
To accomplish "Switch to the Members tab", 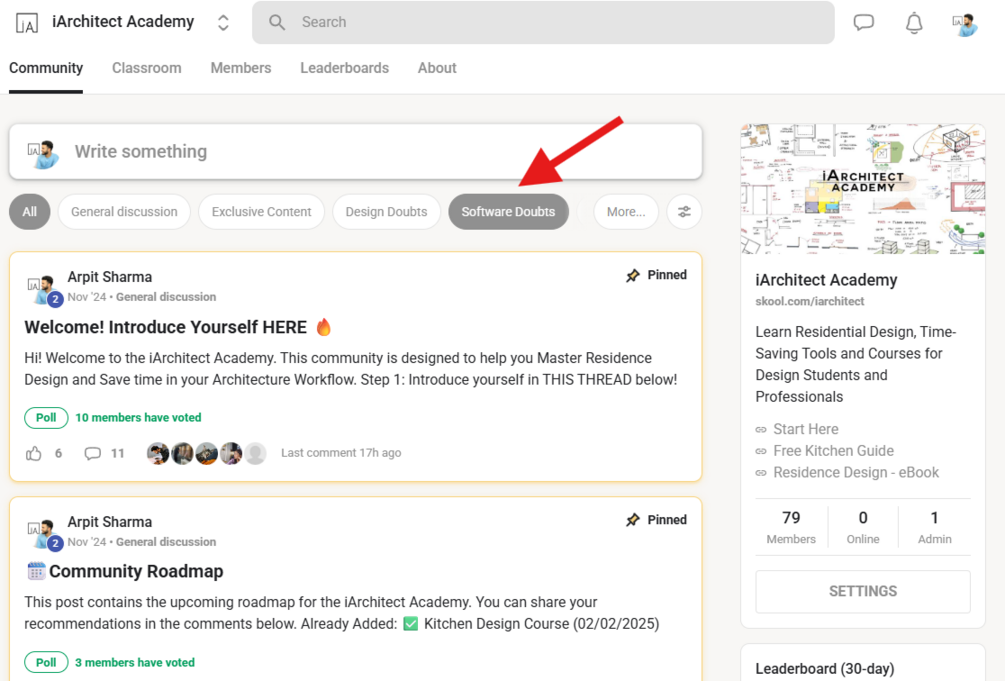I will pos(241,68).
